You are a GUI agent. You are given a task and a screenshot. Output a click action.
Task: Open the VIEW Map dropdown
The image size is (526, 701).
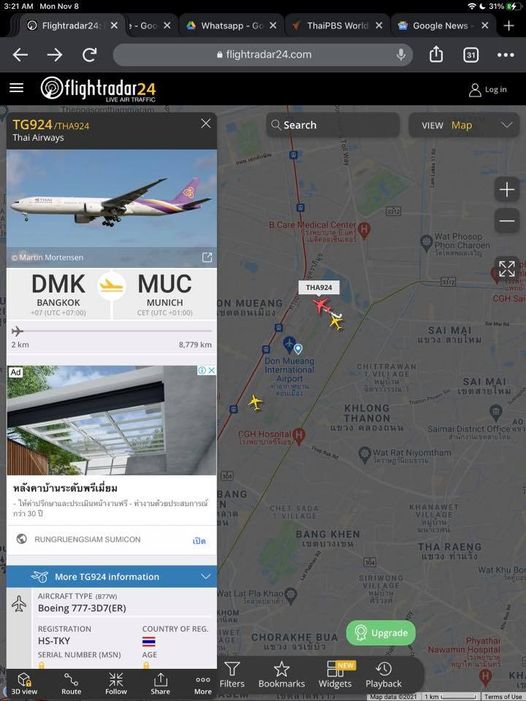(464, 125)
